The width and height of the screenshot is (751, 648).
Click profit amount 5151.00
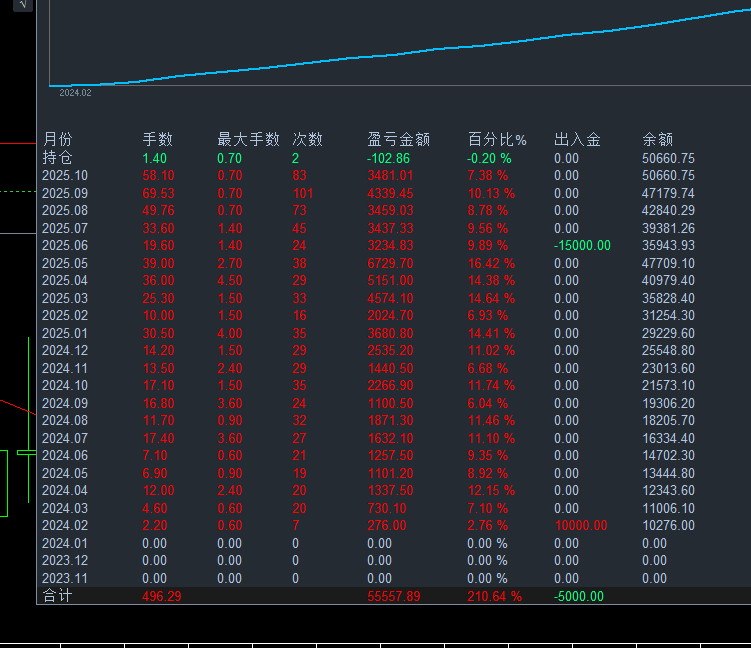coord(390,280)
